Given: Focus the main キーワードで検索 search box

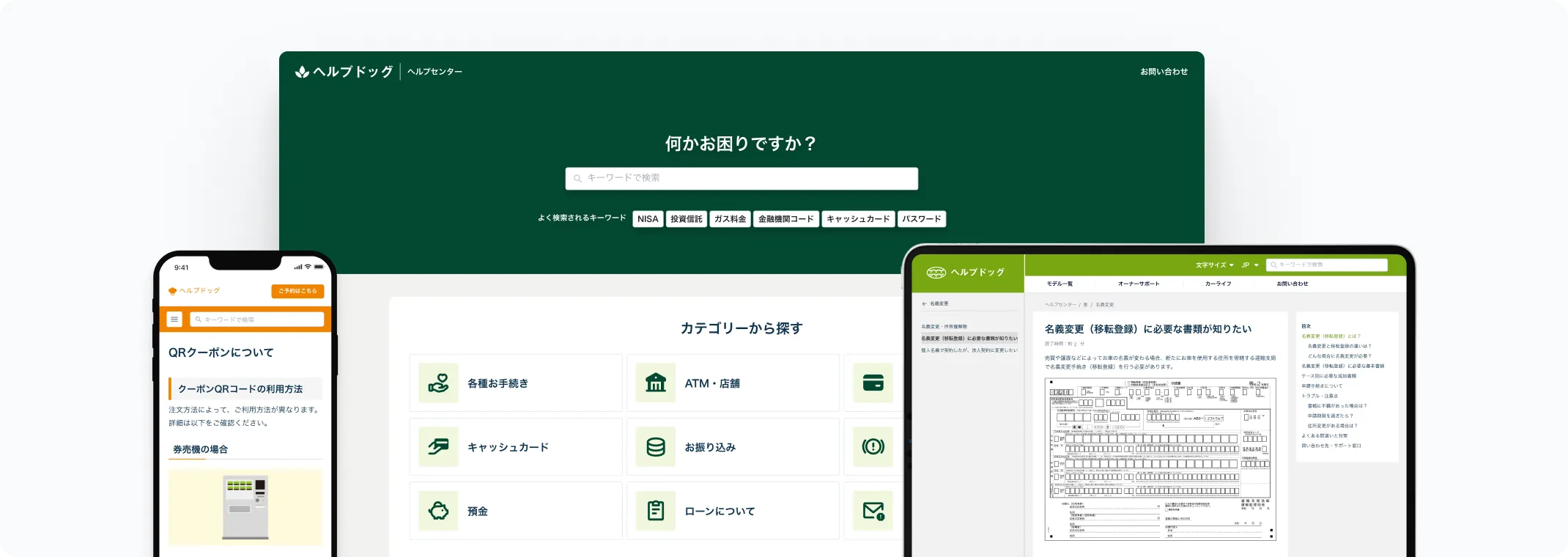Looking at the screenshot, I should click(742, 178).
